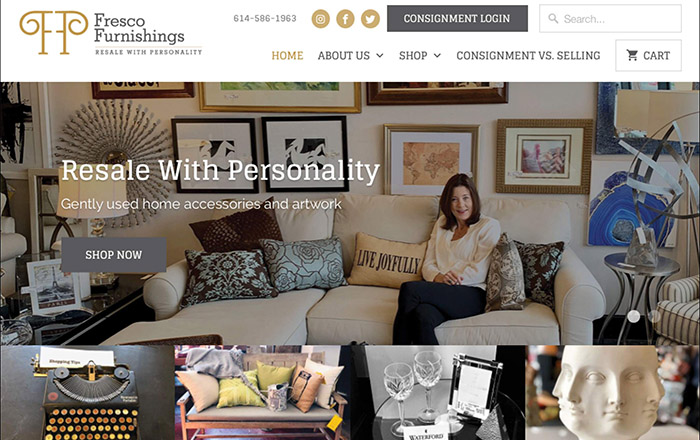Image resolution: width=700 pixels, height=440 pixels.
Task: Click the shopping cart icon
Action: coord(632,55)
